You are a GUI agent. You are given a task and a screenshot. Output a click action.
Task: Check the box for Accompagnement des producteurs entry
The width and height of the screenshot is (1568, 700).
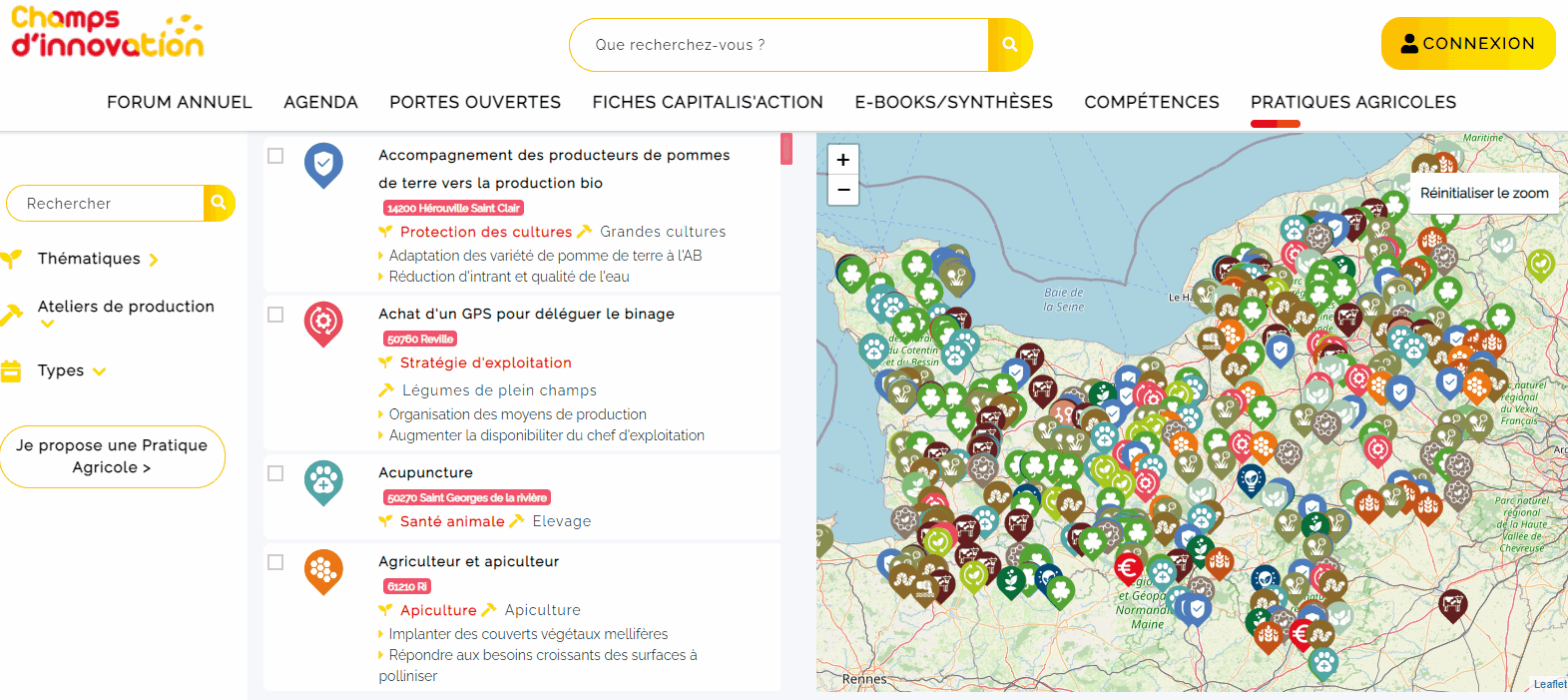(x=275, y=156)
